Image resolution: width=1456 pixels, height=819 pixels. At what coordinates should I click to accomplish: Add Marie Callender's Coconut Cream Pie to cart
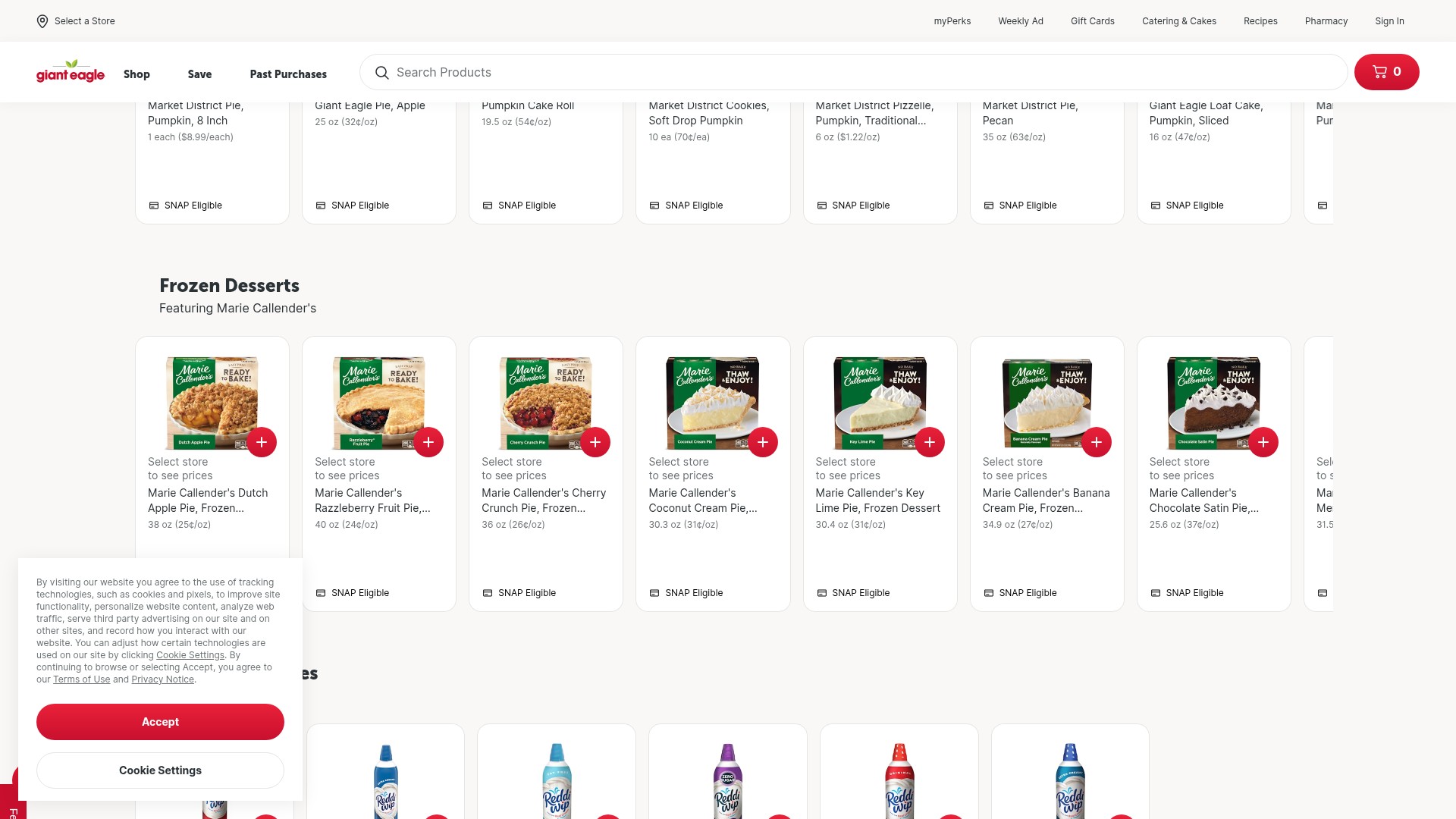pos(763,442)
